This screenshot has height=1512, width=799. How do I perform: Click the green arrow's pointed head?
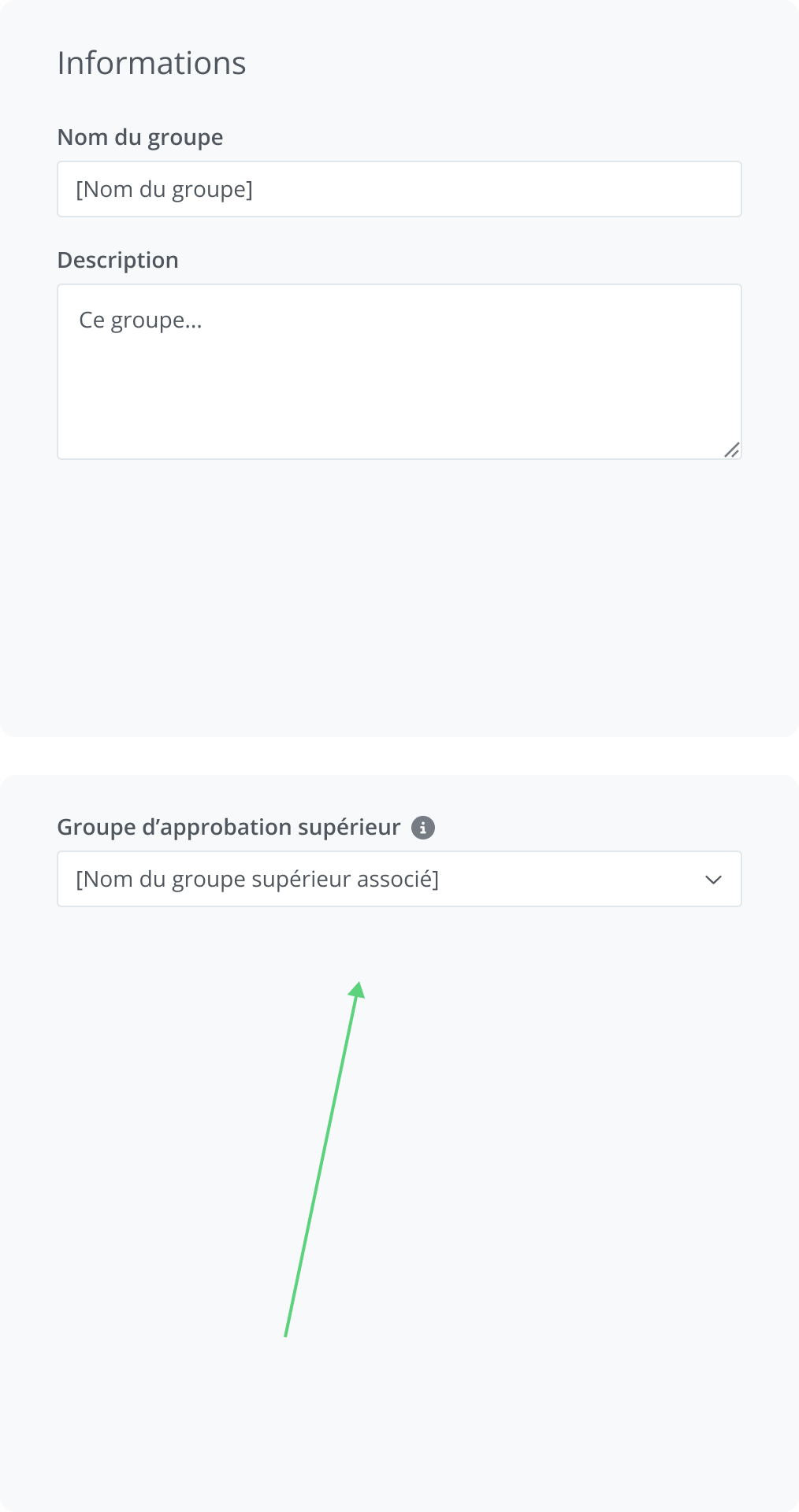358,989
